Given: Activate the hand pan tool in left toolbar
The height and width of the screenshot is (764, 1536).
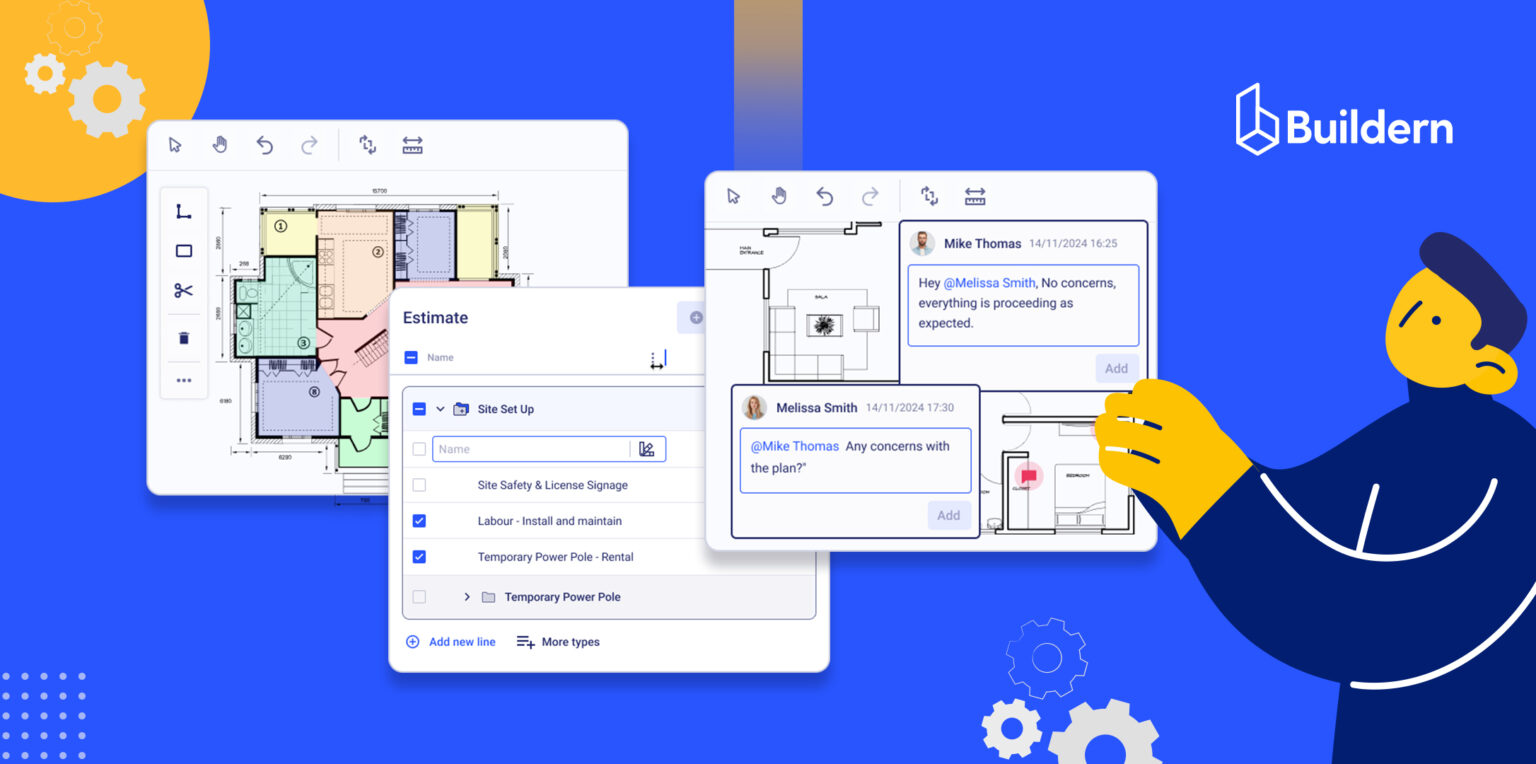Looking at the screenshot, I should tap(220, 145).
